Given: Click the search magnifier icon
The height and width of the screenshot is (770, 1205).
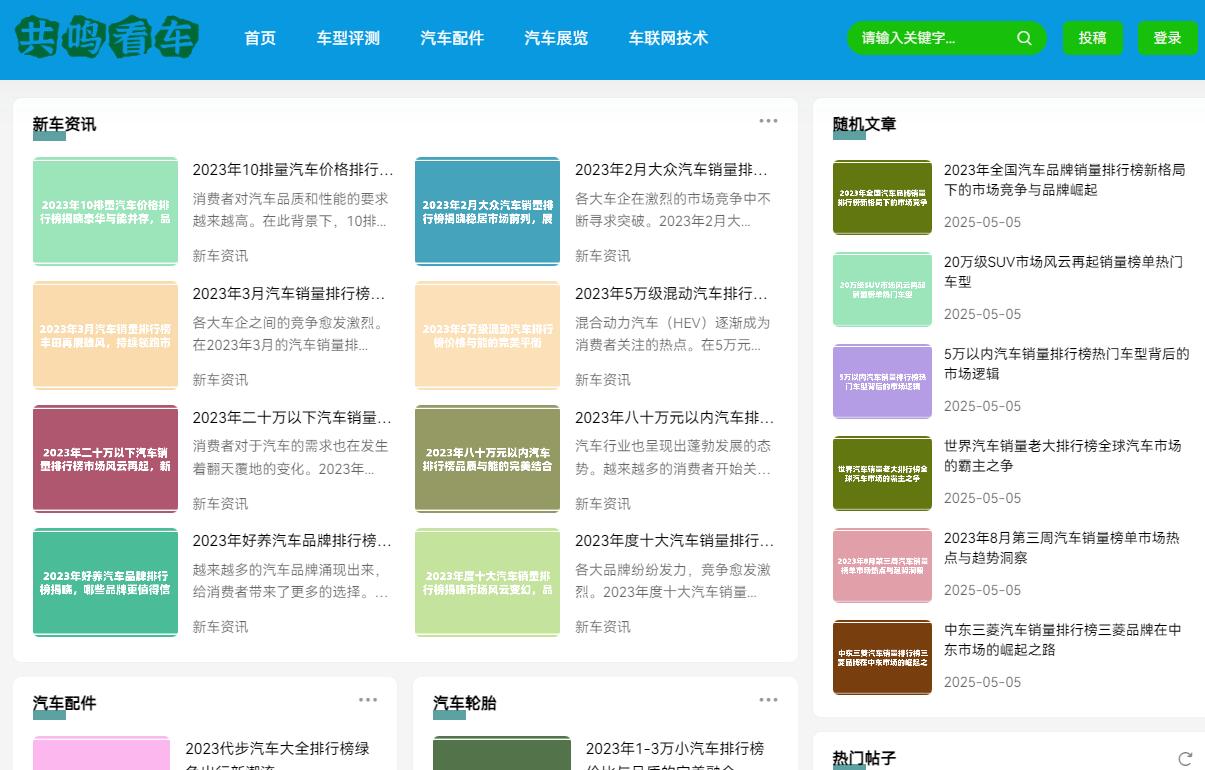Looking at the screenshot, I should (1024, 38).
